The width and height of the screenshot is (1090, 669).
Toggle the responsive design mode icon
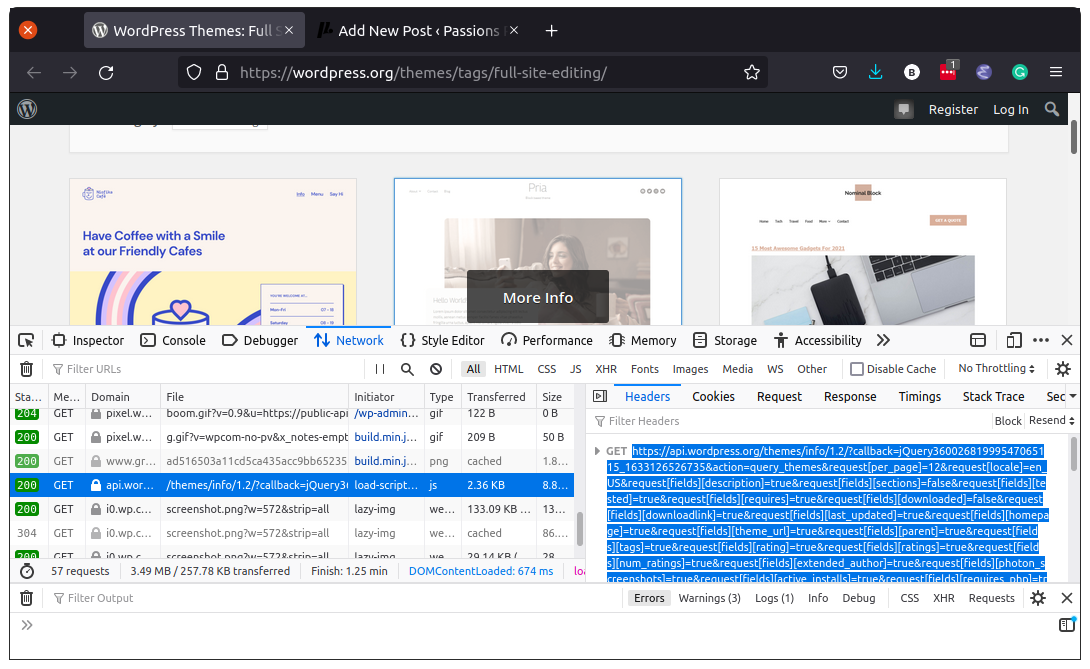pyautogui.click(x=1014, y=340)
